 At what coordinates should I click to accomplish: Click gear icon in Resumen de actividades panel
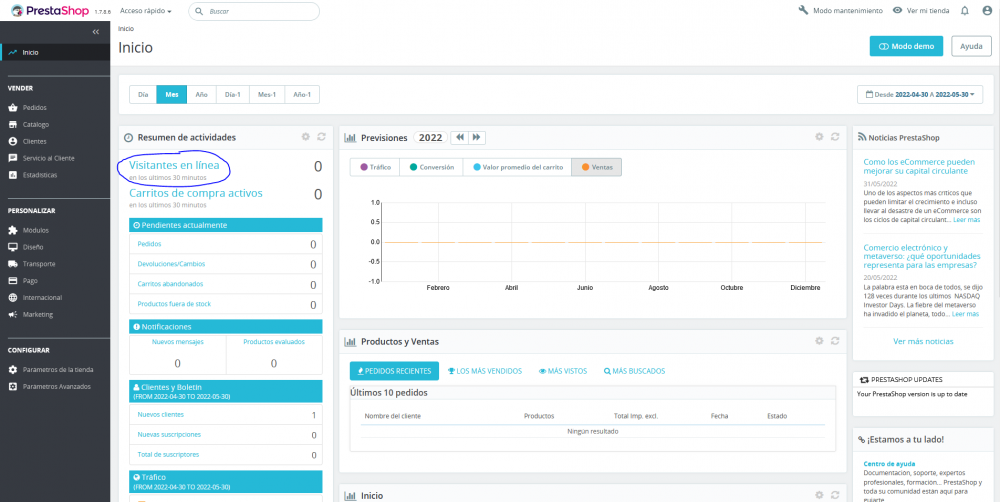coord(306,137)
